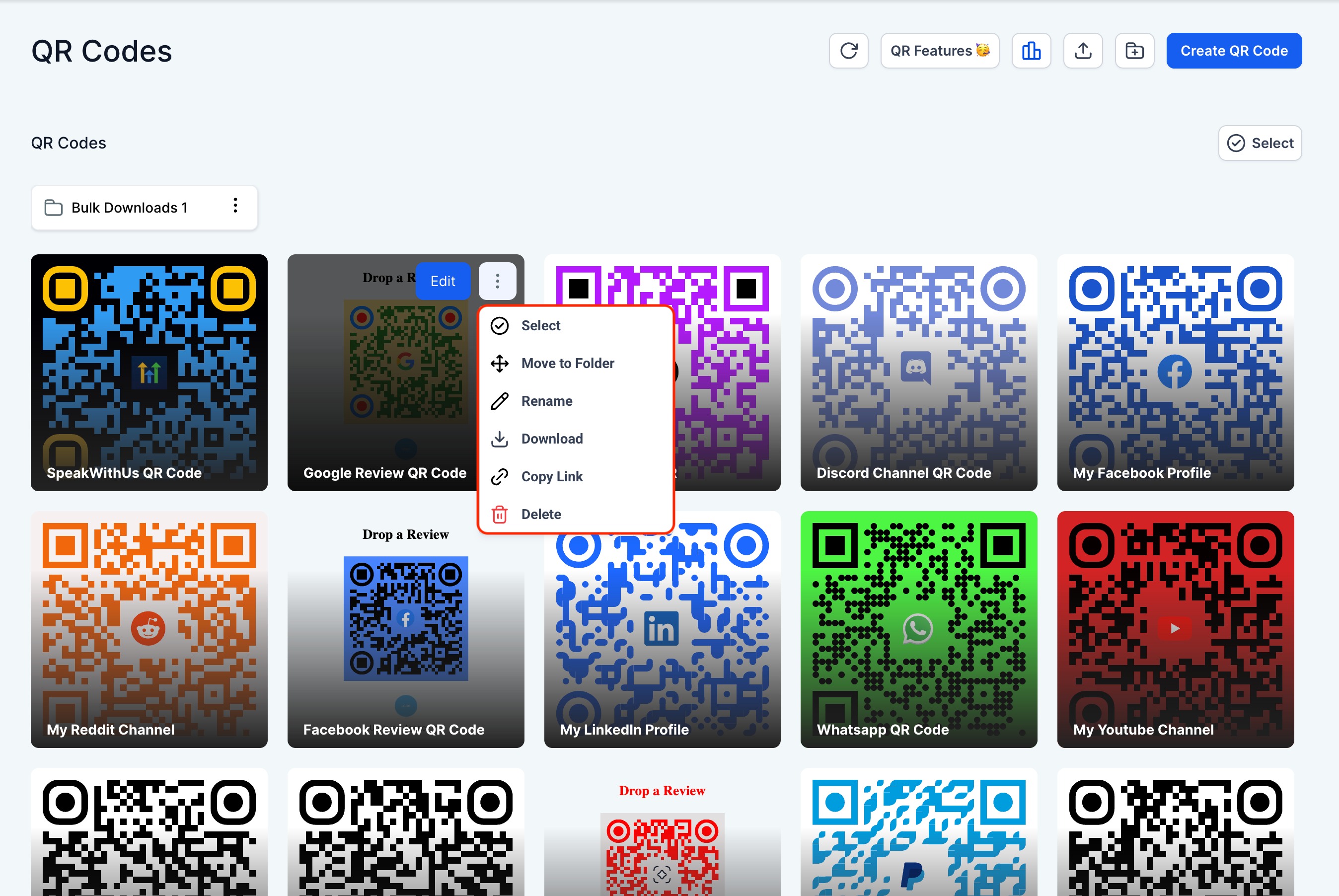
Task: Click Edit on Google Review QR Code
Action: pyautogui.click(x=442, y=281)
